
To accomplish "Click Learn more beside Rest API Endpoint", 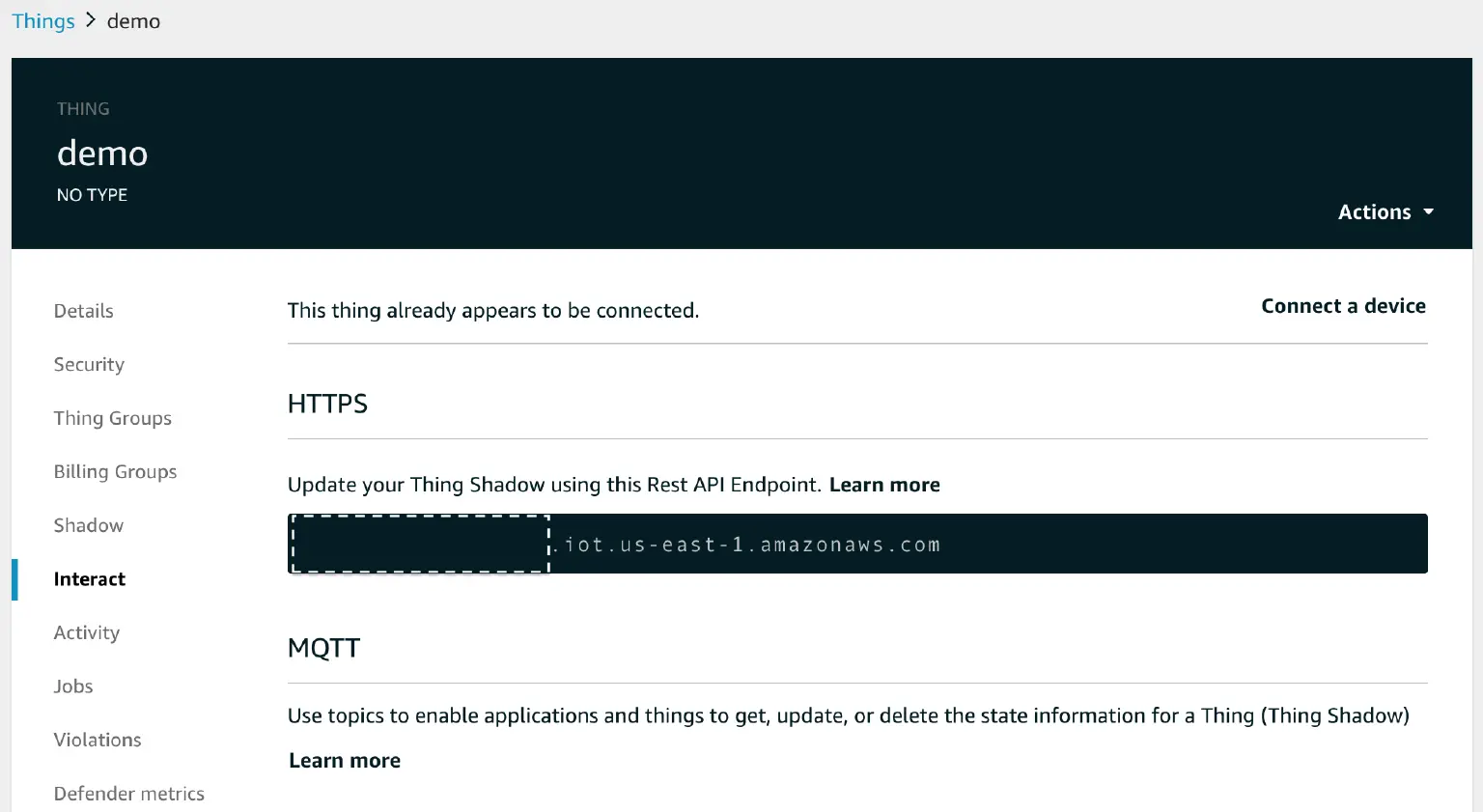I will pos(884,484).
